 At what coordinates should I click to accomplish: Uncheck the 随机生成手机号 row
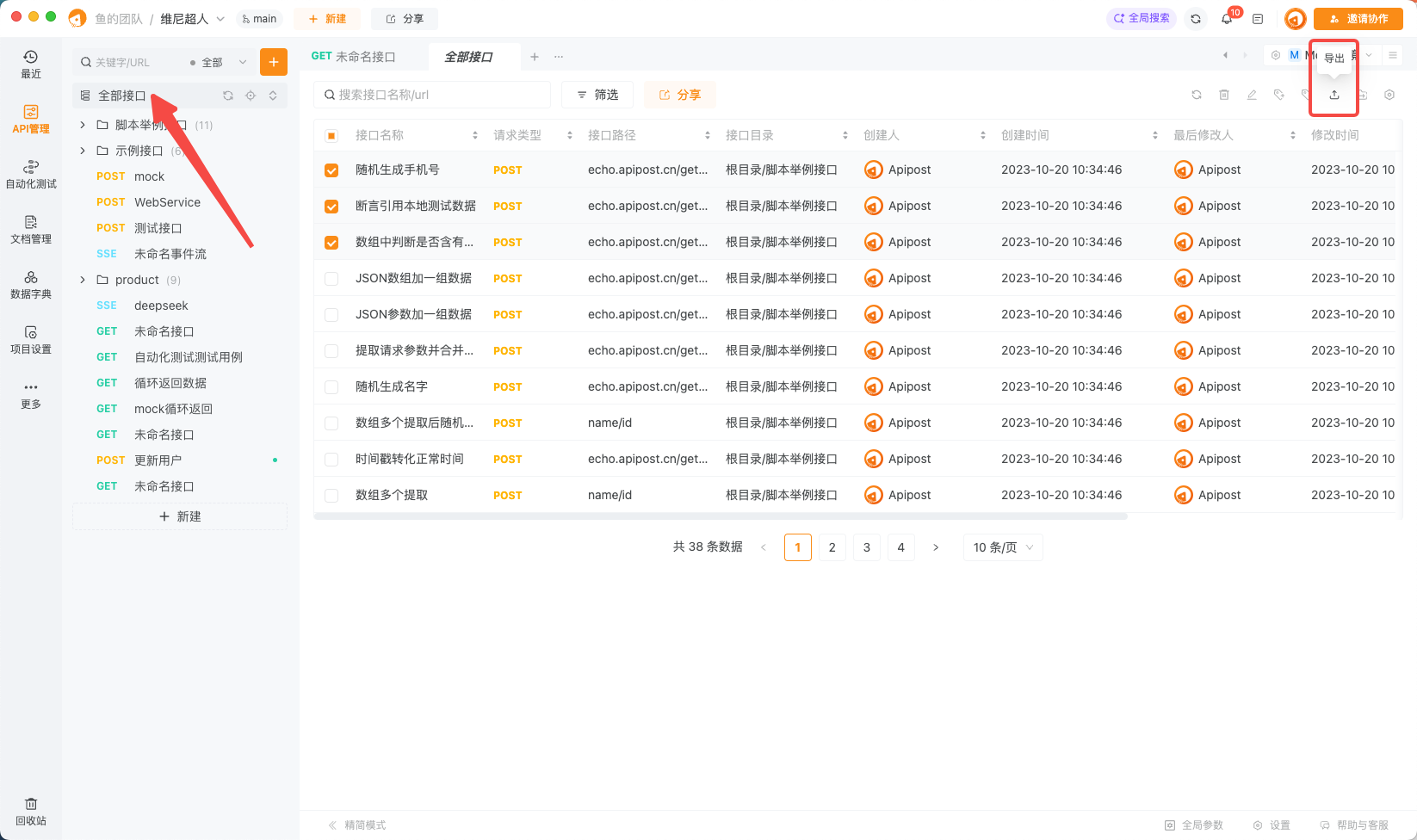(331, 170)
